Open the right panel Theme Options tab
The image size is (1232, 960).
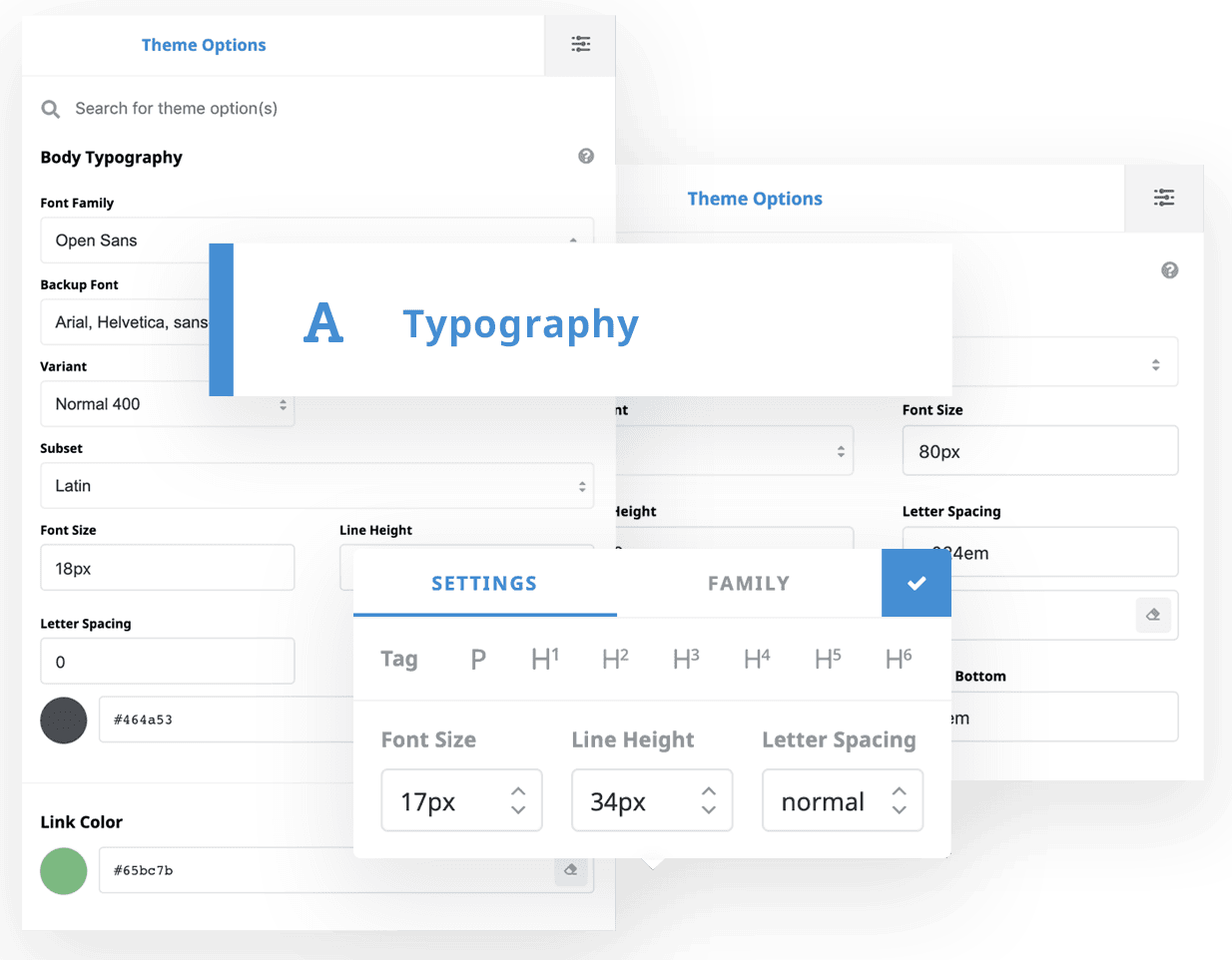point(755,199)
